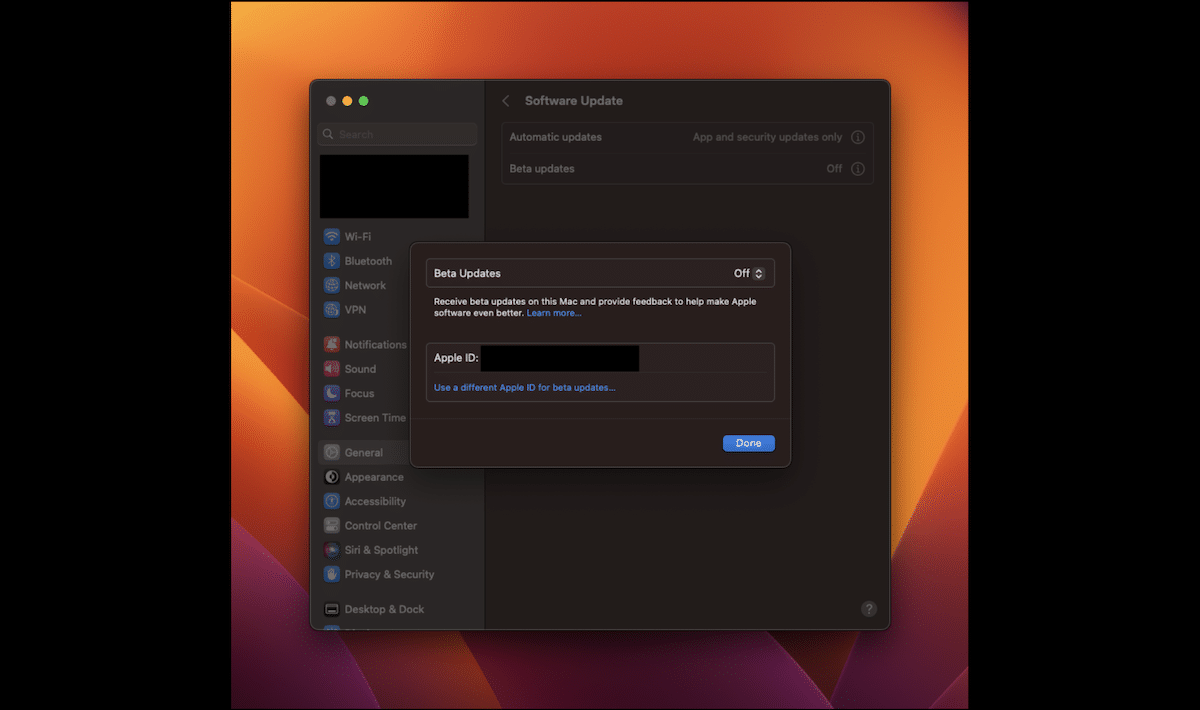Click the green zoom window button
This screenshot has width=1200, height=710.
click(x=364, y=101)
